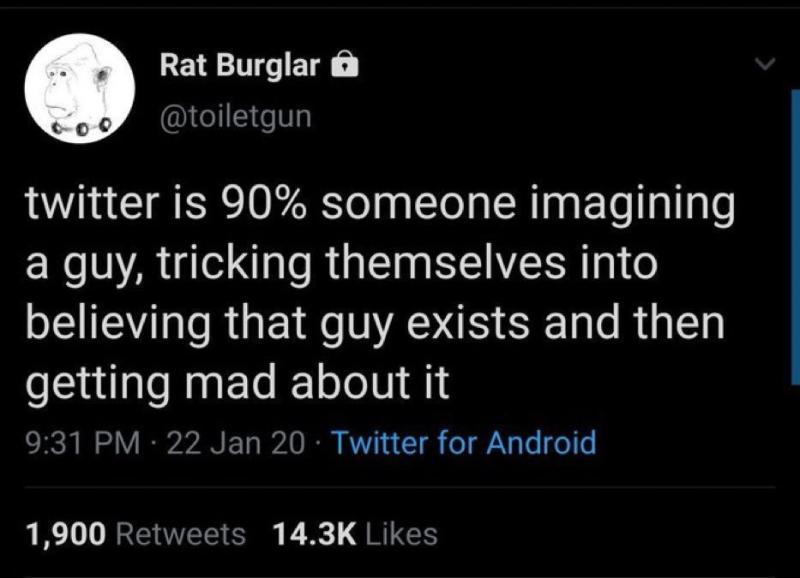Click the word "themselves" in the tweet

click(446, 263)
